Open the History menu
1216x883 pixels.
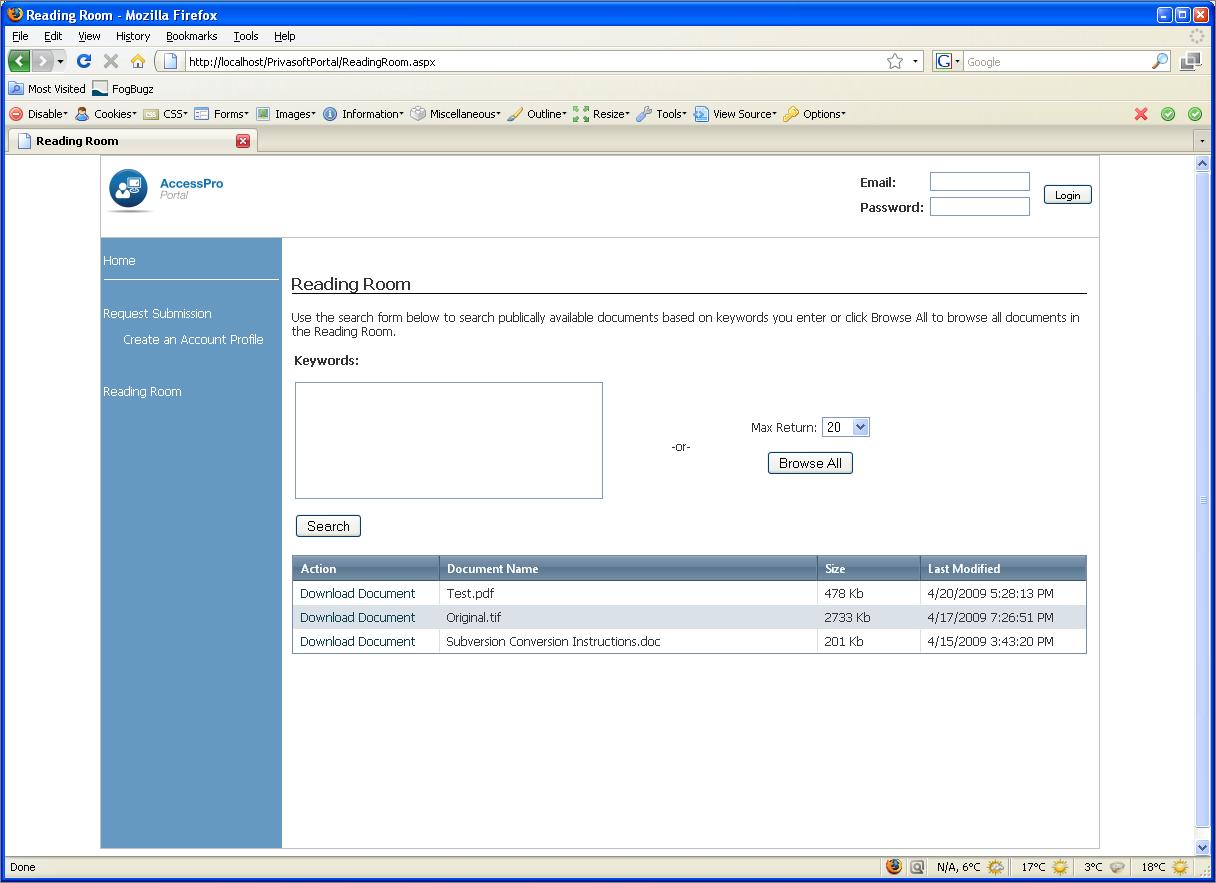133,36
